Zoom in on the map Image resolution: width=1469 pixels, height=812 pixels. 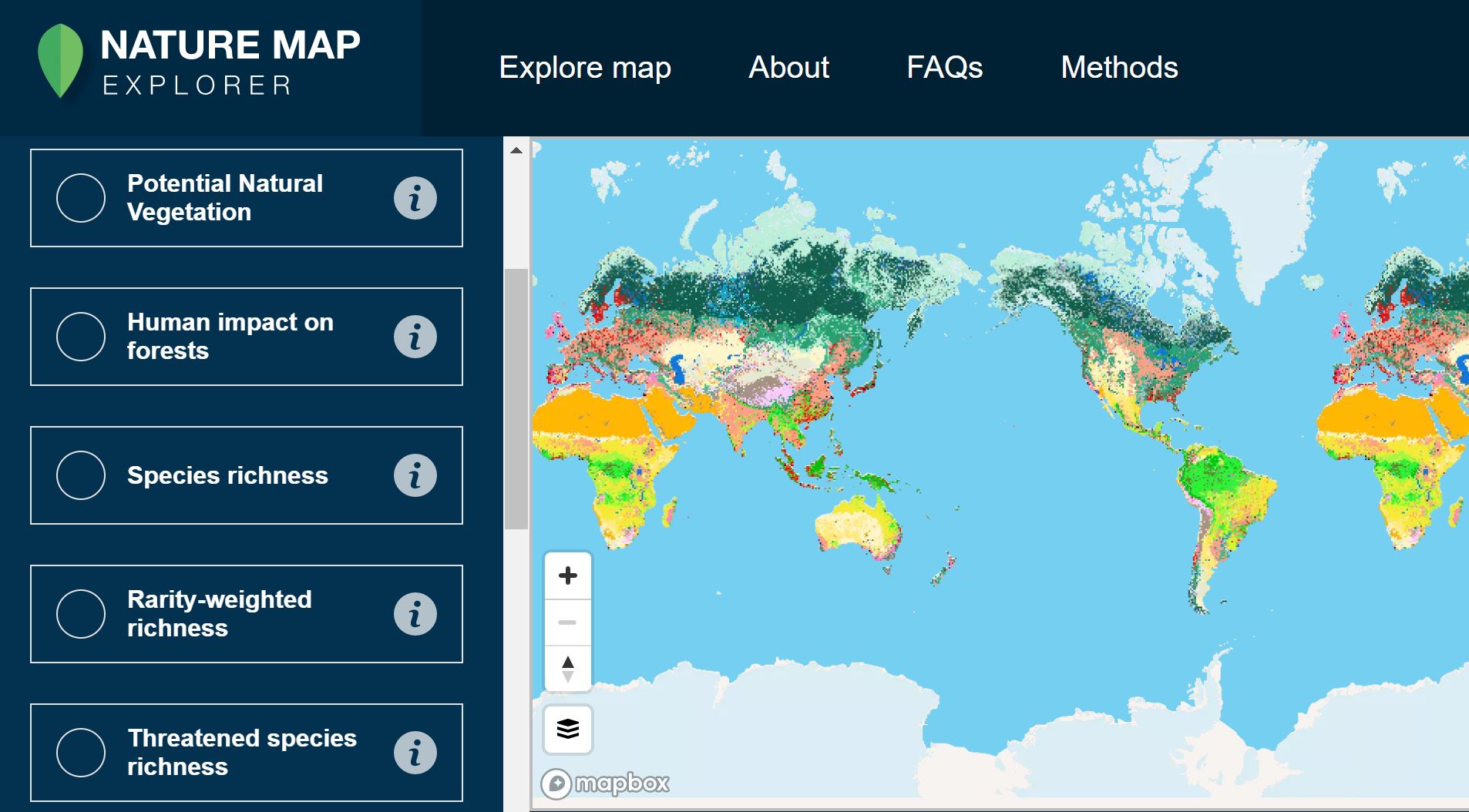[x=569, y=575]
